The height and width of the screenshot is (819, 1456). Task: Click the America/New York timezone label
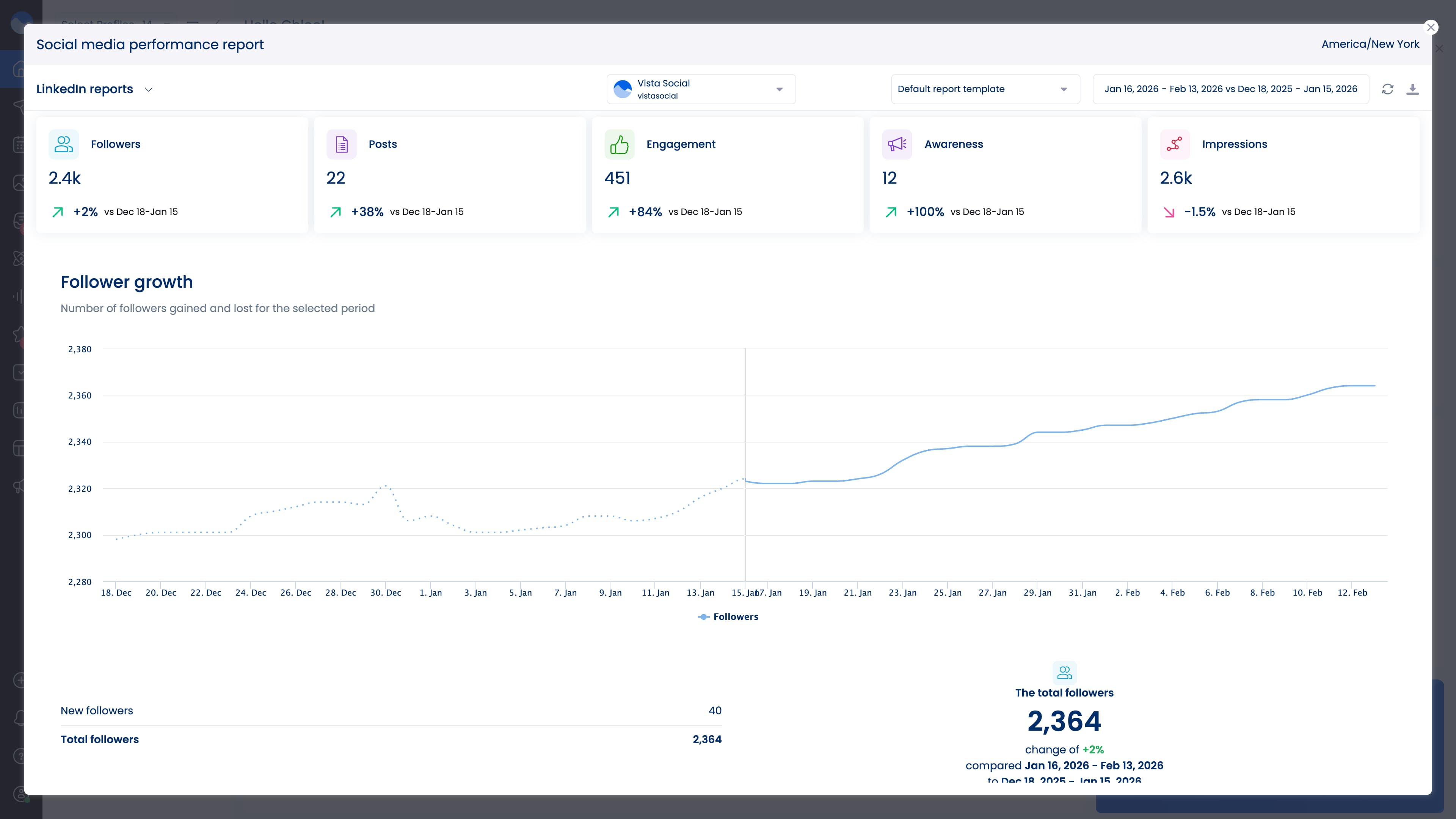pyautogui.click(x=1370, y=44)
